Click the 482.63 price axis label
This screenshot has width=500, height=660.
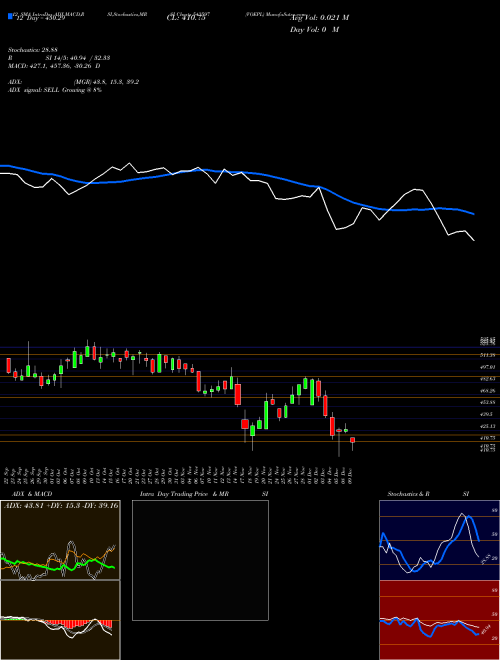(488, 378)
